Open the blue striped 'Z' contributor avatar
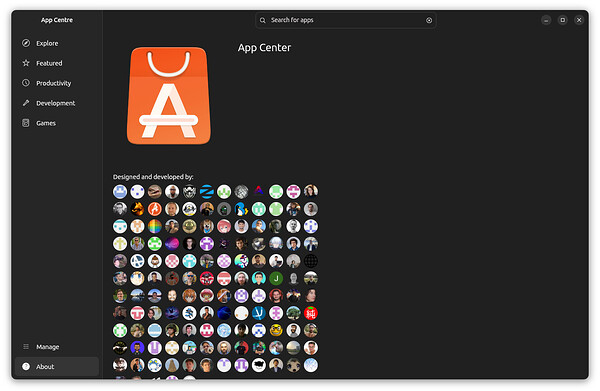 pos(207,192)
